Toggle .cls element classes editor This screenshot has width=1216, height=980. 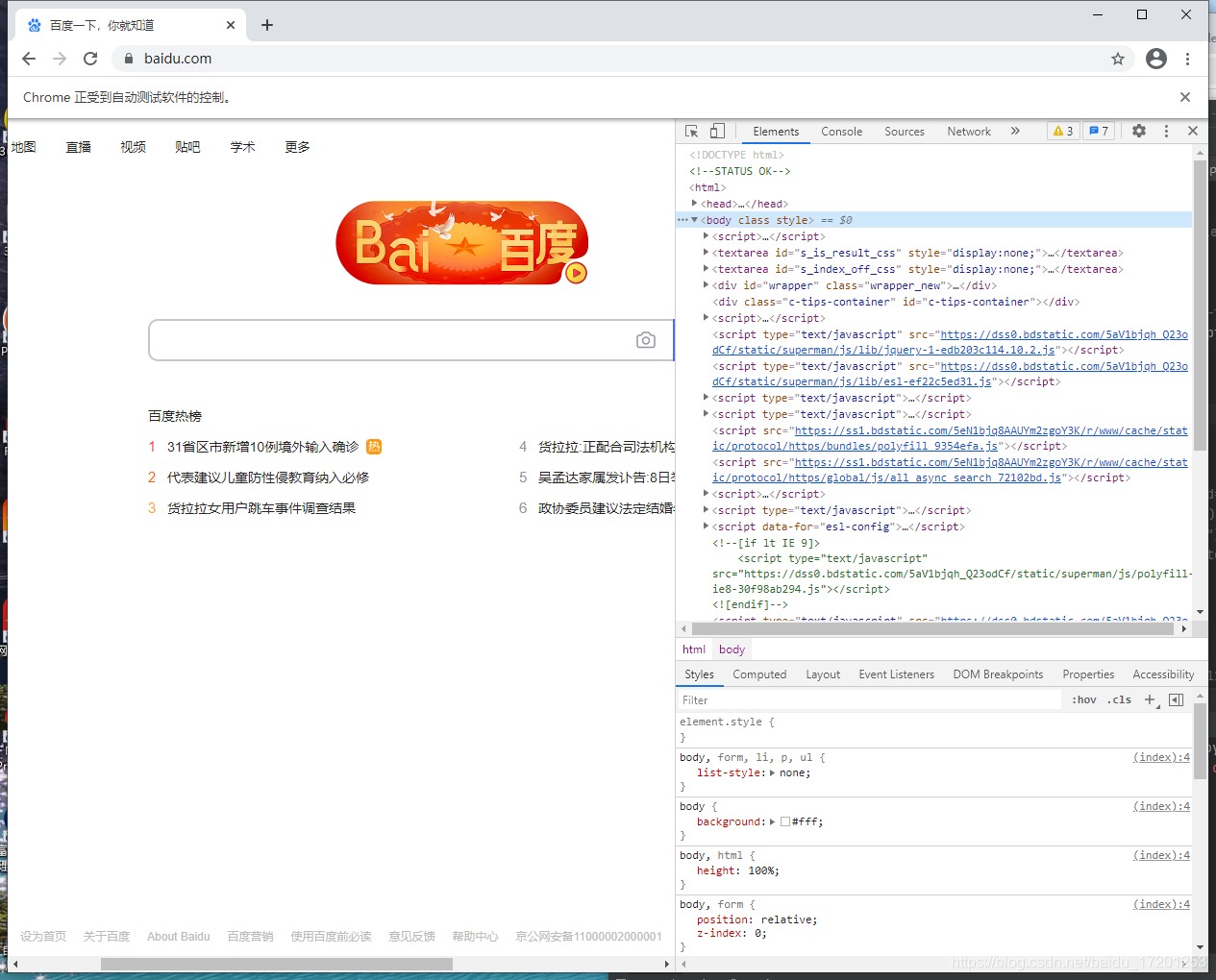click(1118, 699)
